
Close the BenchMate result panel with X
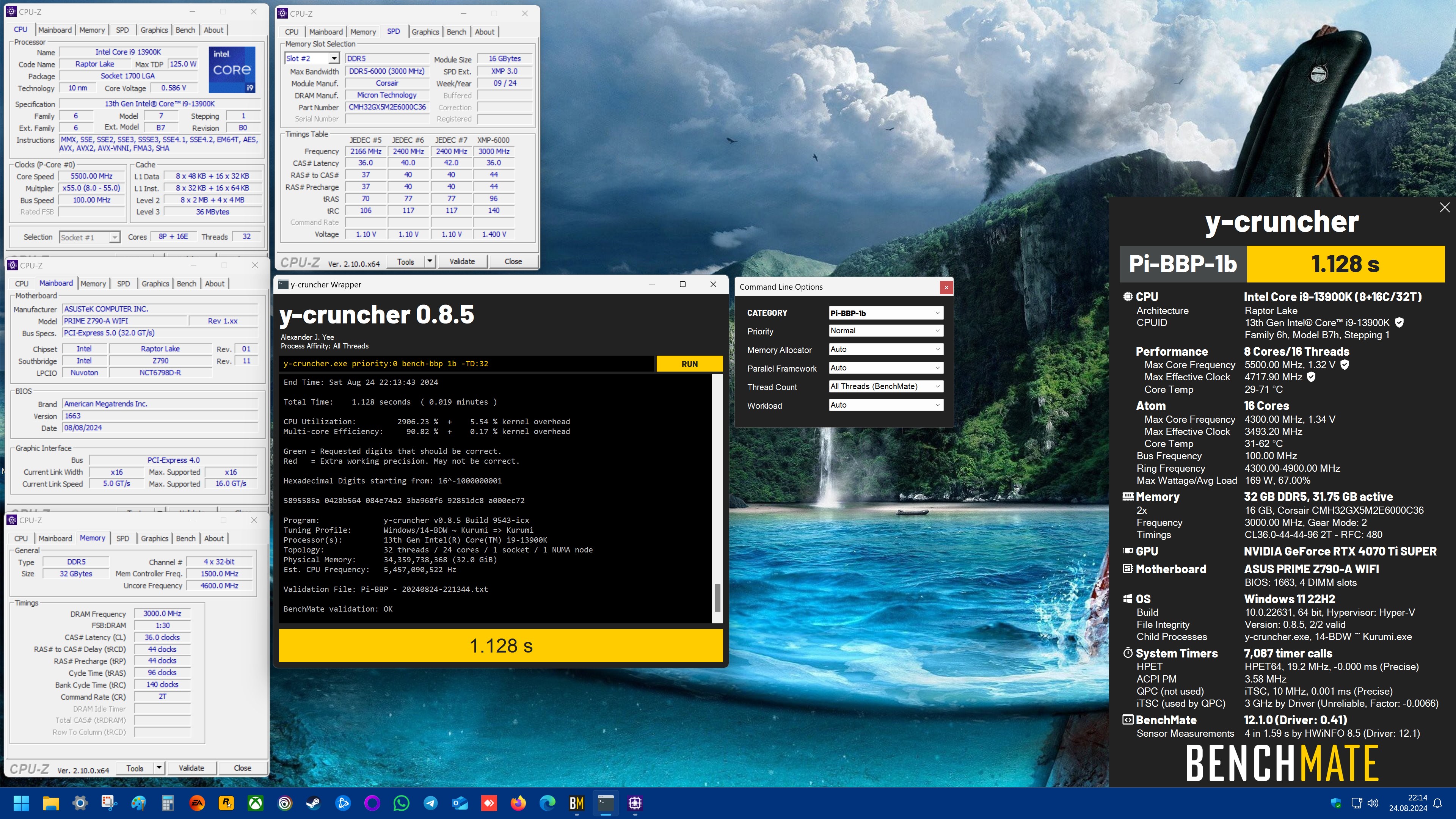[1445, 207]
